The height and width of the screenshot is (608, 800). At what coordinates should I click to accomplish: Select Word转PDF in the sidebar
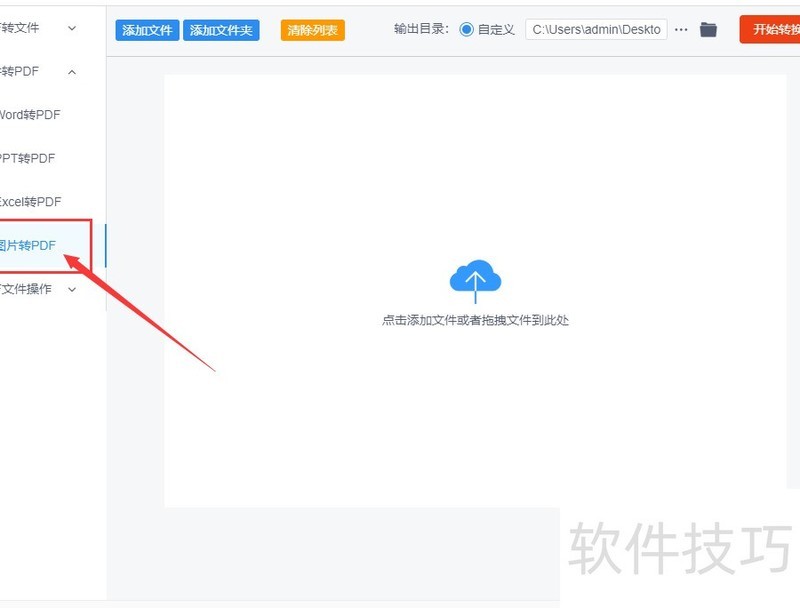coord(30,115)
